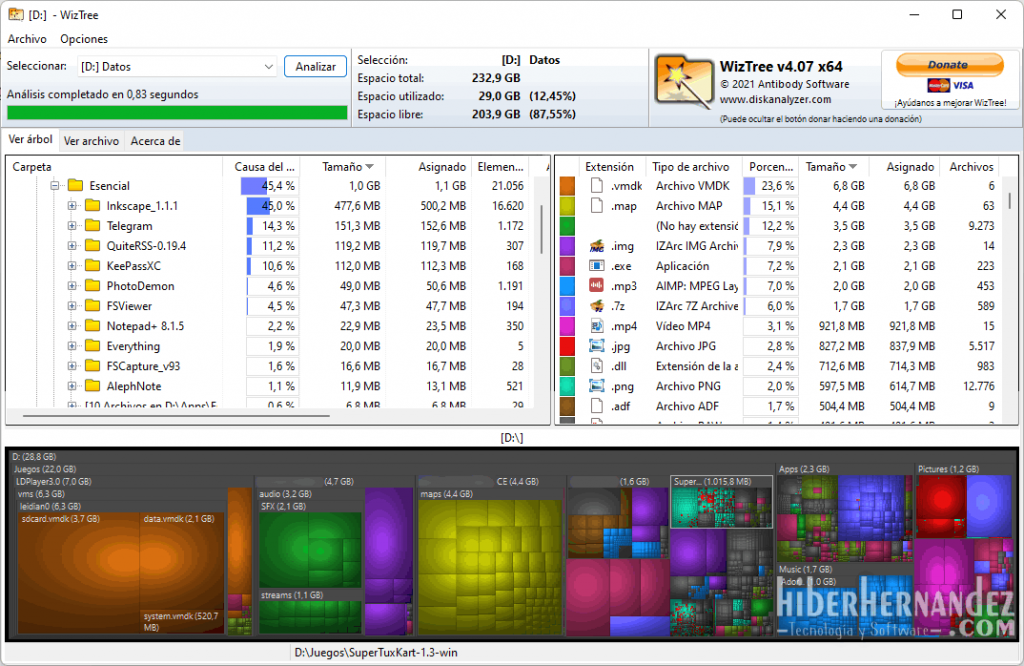Click the Telegram folder icon
This screenshot has height=666, width=1024.
(x=94, y=226)
